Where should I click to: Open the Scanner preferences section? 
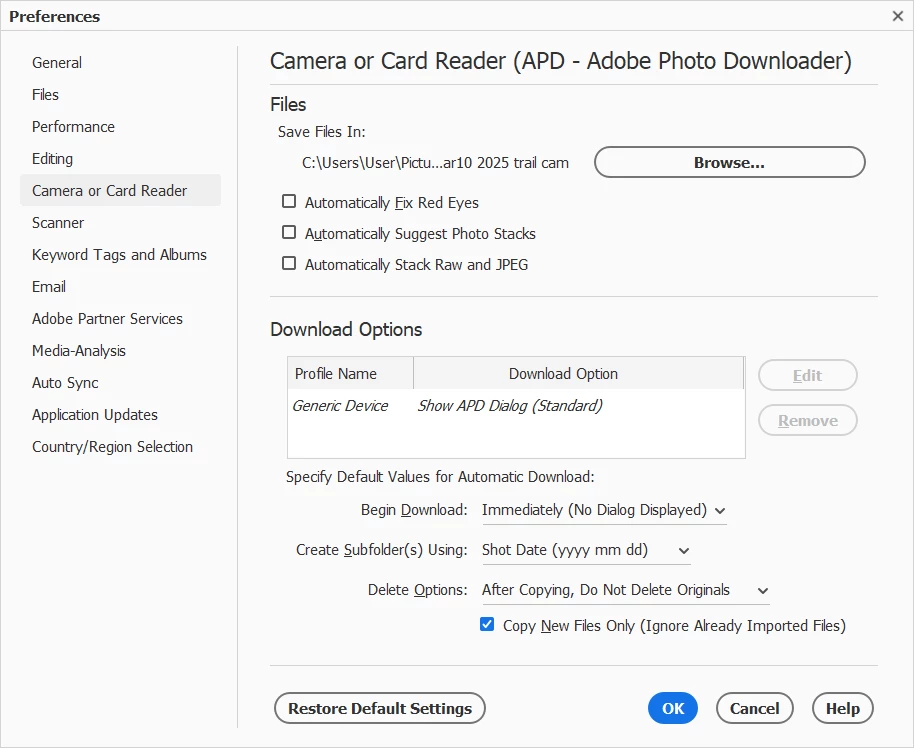pyautogui.click(x=58, y=223)
